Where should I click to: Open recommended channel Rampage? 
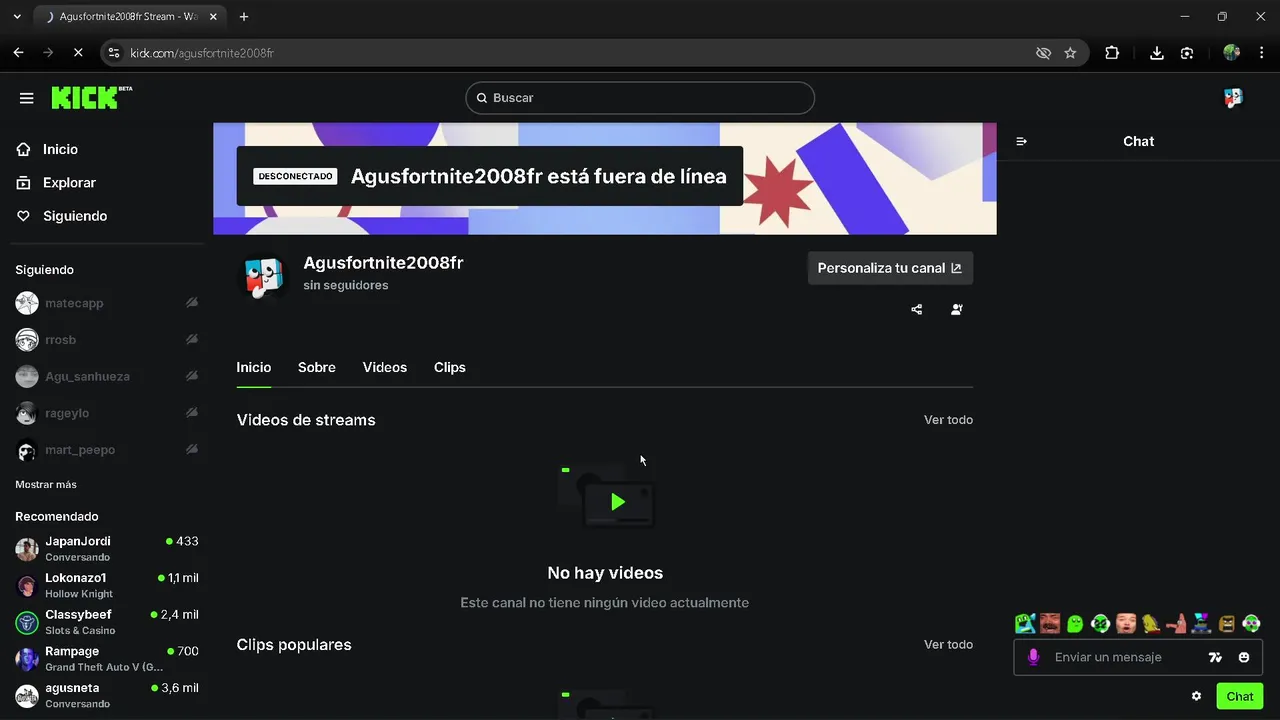click(x=107, y=659)
